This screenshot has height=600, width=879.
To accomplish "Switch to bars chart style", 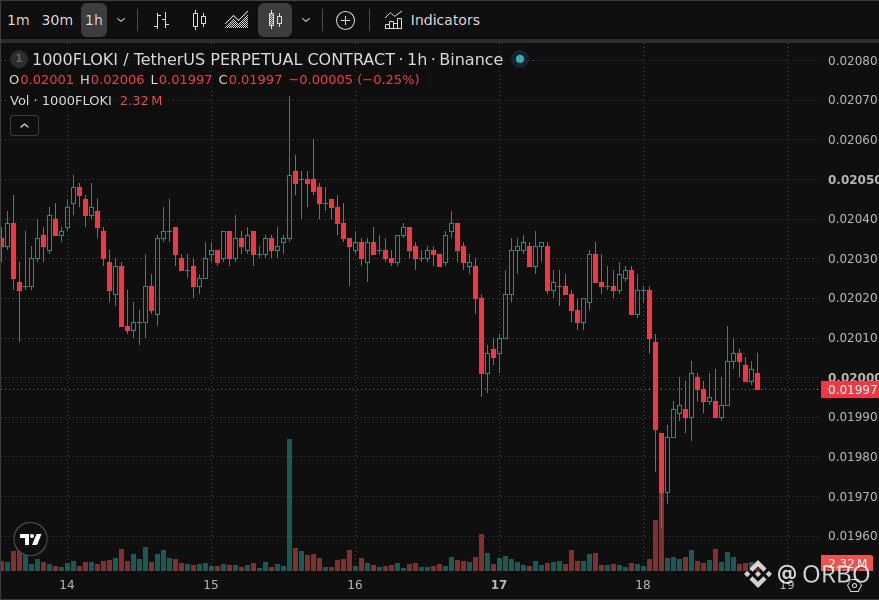I will pos(161,20).
